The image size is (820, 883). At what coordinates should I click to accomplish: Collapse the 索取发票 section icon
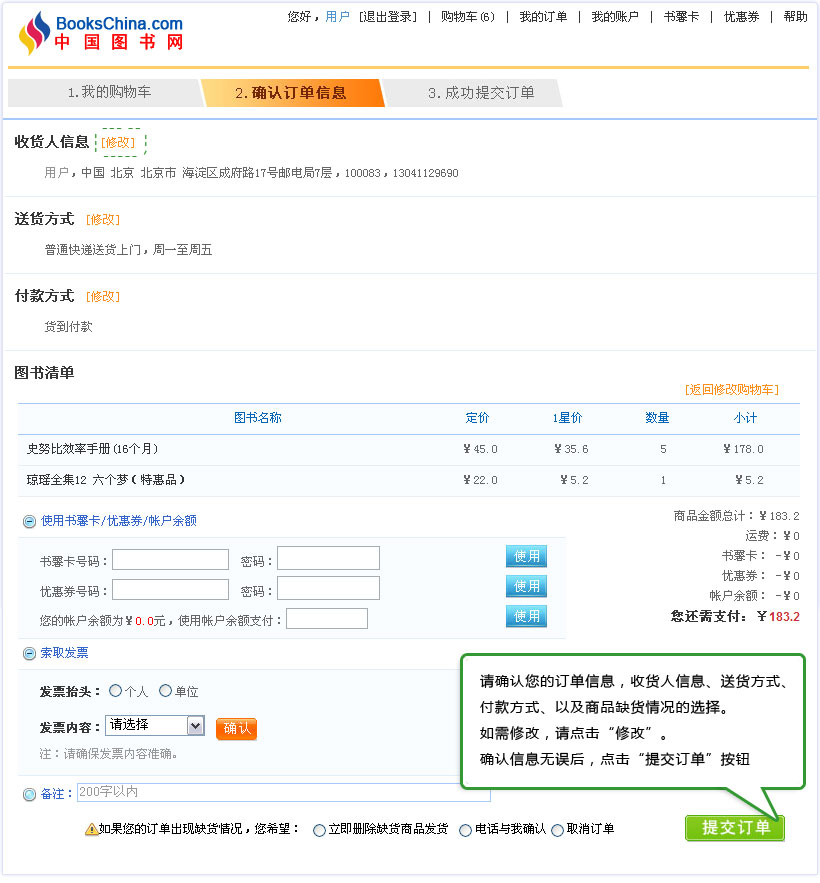(29, 653)
